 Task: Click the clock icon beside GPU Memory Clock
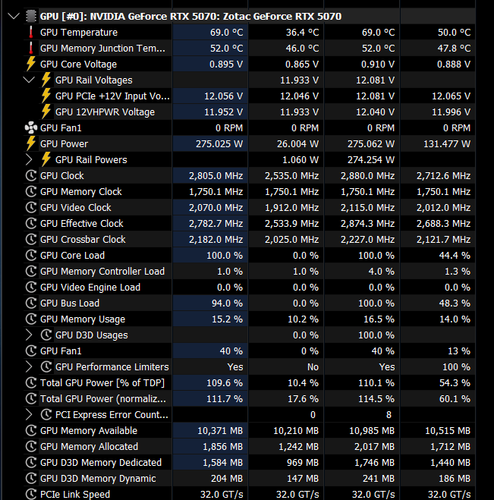click(31, 192)
